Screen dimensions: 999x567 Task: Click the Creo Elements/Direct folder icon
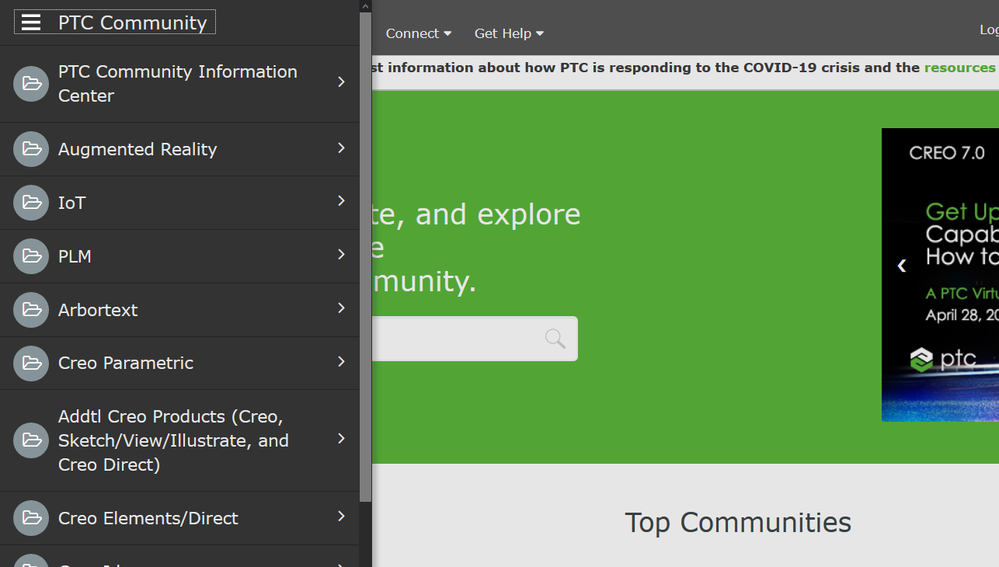pos(31,518)
